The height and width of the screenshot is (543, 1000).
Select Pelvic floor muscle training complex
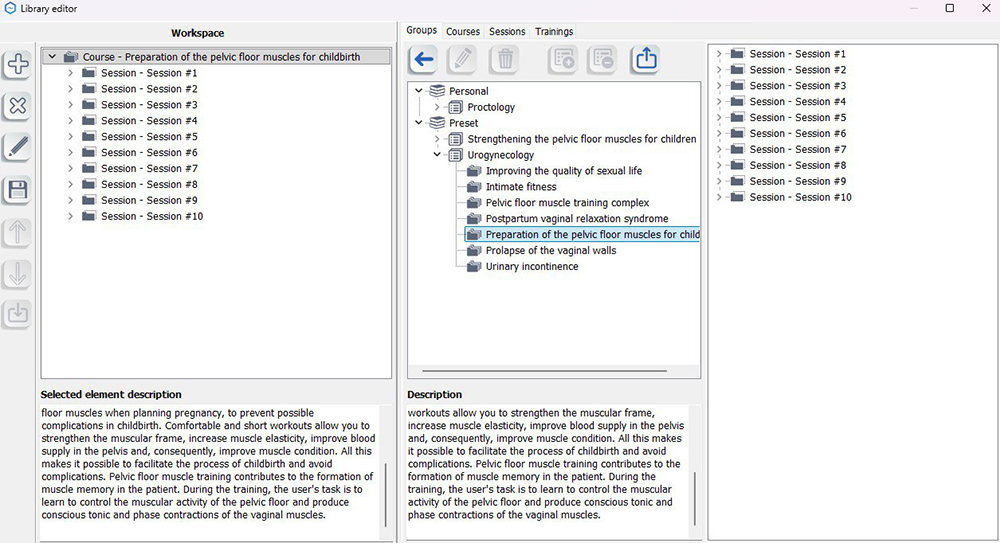567,203
